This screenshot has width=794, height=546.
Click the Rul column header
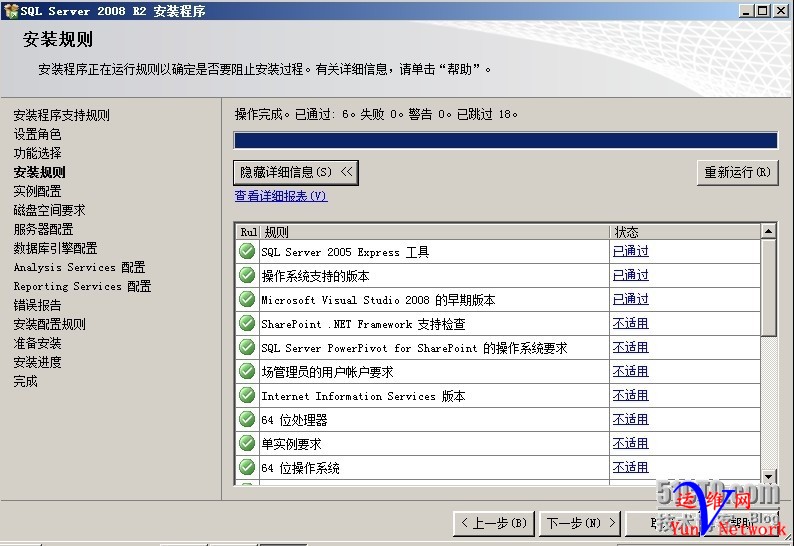point(248,232)
